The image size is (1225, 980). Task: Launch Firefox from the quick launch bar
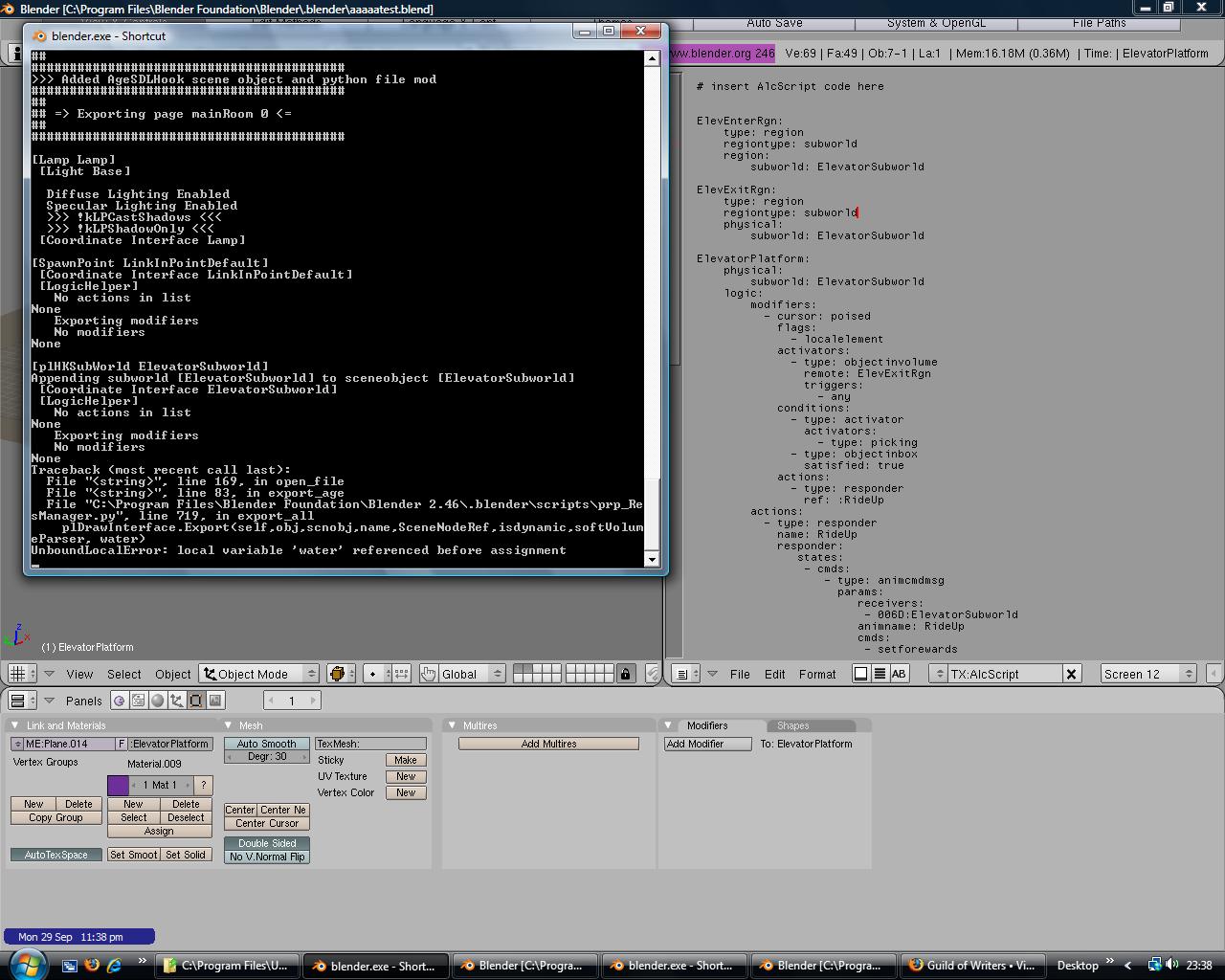click(92, 965)
